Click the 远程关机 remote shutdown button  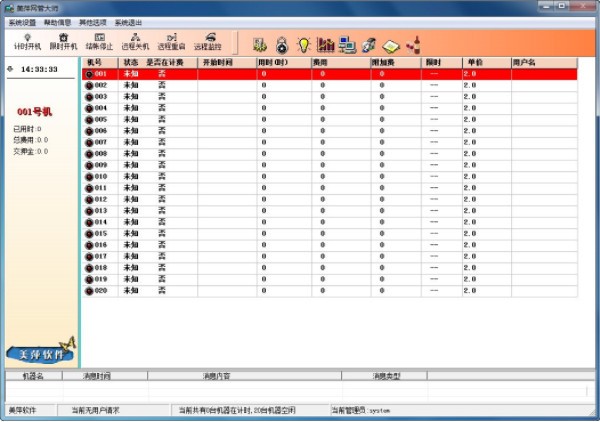tap(135, 42)
